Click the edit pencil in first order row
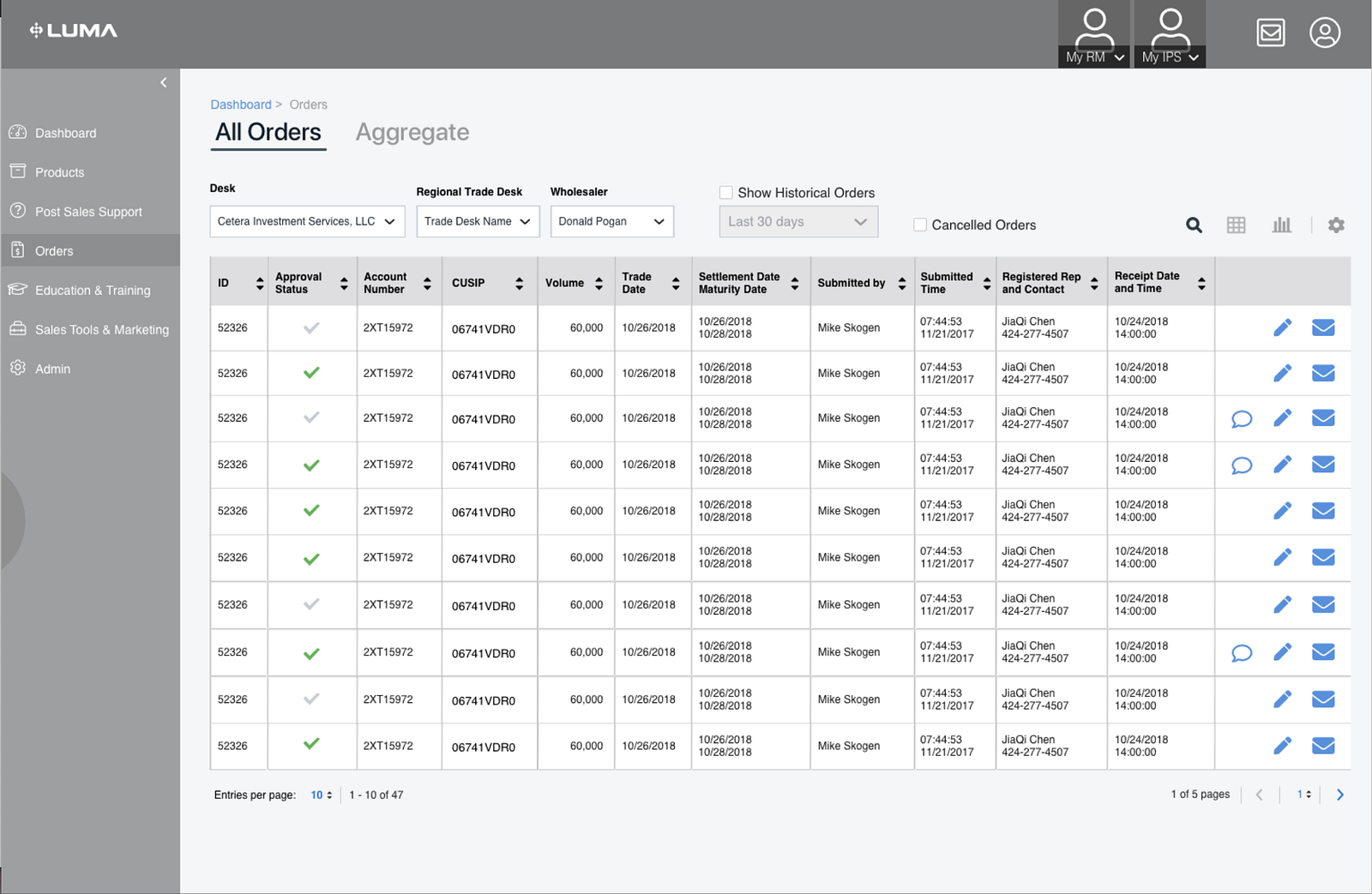 pos(1282,327)
